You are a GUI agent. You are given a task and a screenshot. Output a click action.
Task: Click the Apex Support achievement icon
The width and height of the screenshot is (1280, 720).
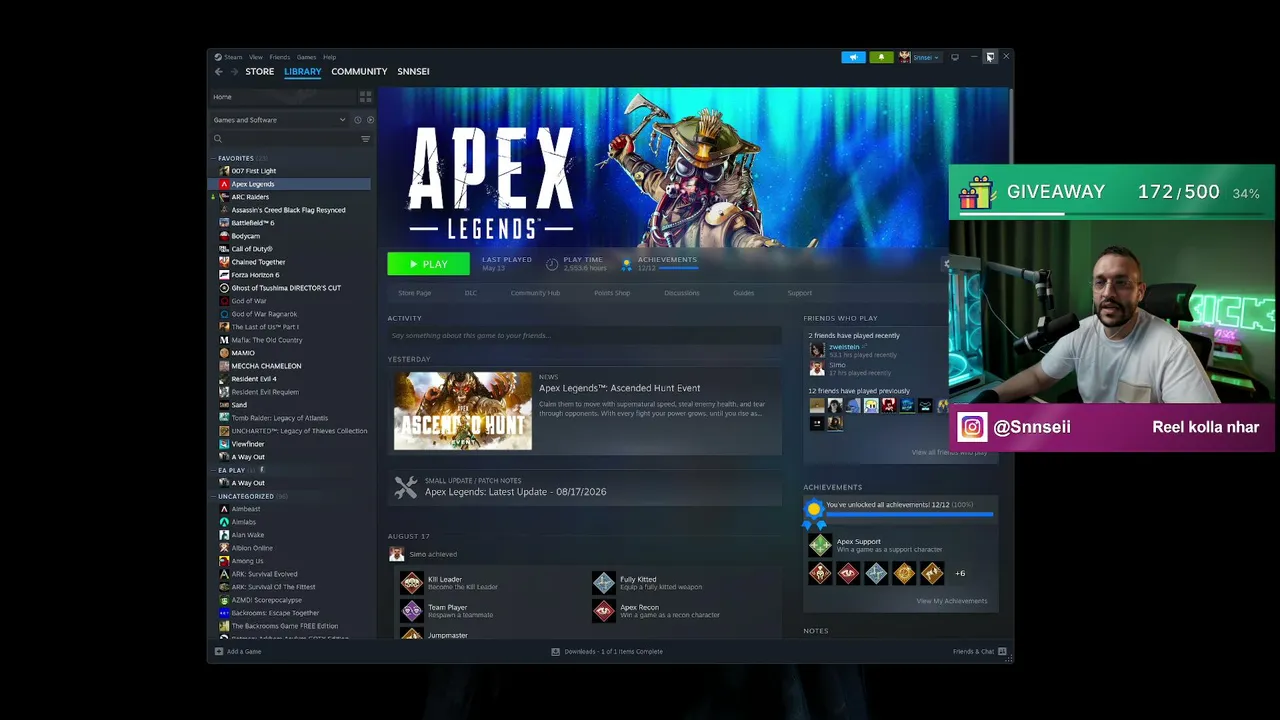[x=820, y=545]
